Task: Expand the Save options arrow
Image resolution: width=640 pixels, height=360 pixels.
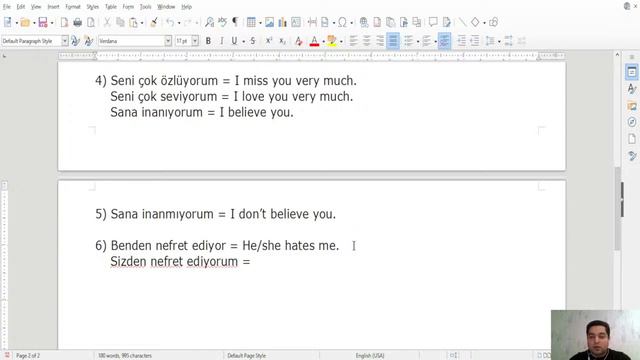Action: (52, 23)
